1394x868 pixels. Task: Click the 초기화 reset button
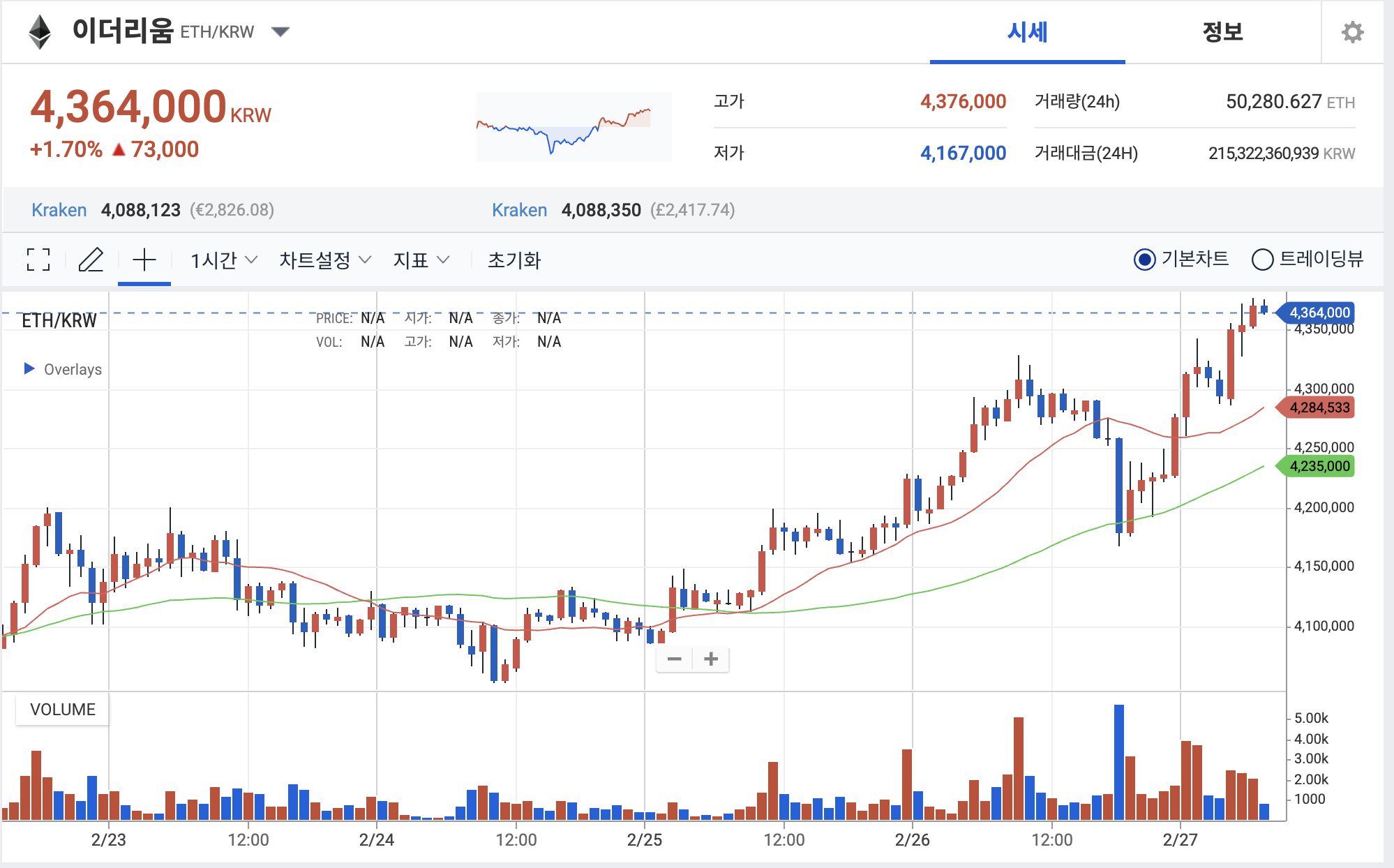click(x=514, y=260)
